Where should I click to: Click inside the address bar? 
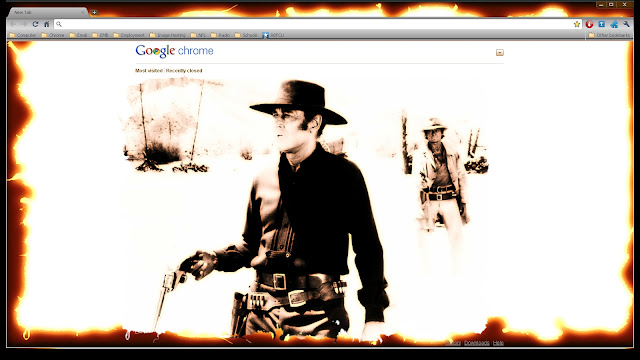click(318, 24)
